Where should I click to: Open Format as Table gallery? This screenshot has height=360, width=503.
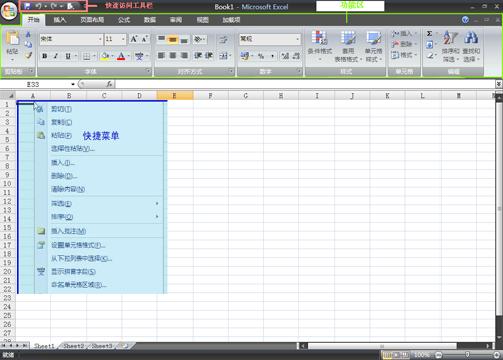coord(348,46)
